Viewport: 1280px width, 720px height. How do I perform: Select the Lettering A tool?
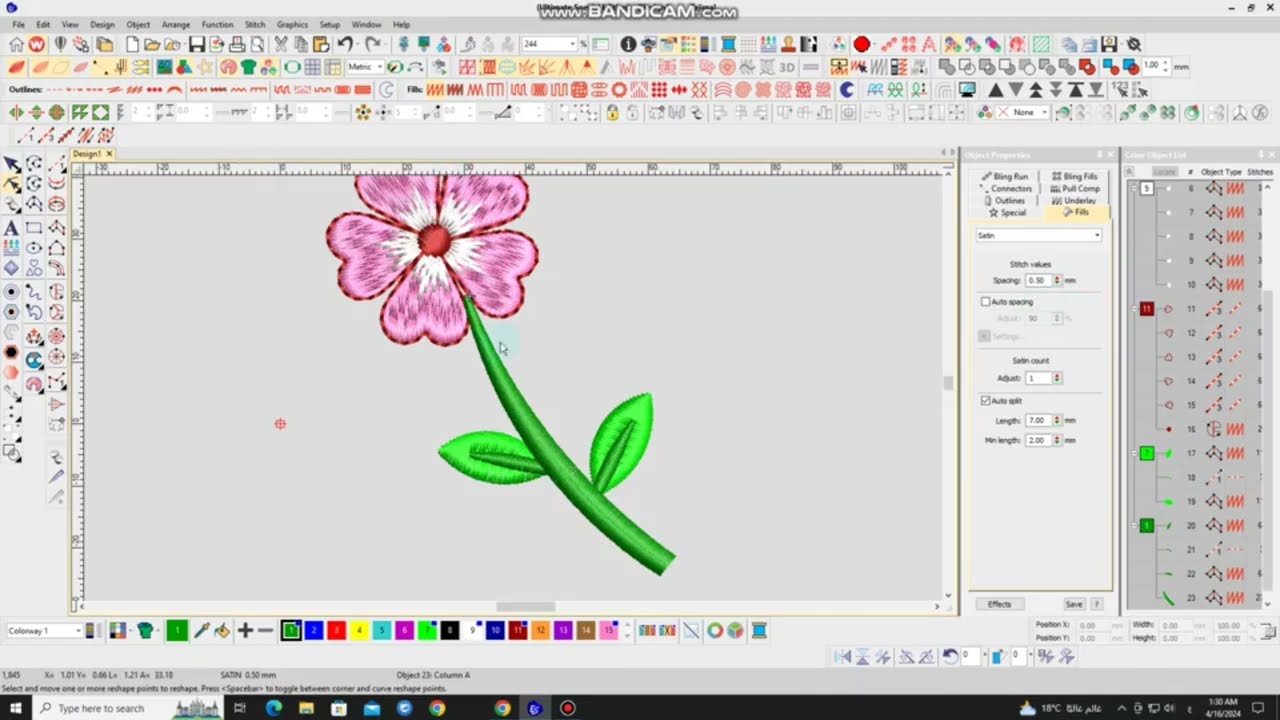click(x=12, y=228)
